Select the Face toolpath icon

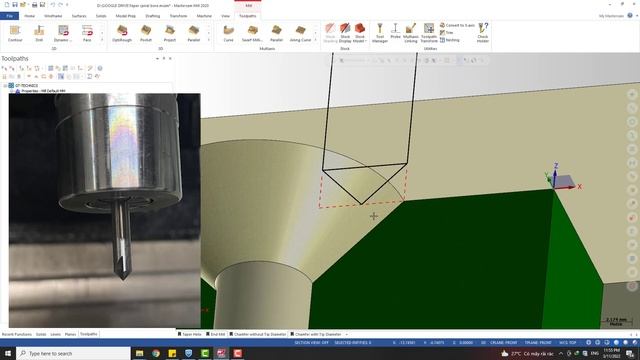(x=87, y=33)
